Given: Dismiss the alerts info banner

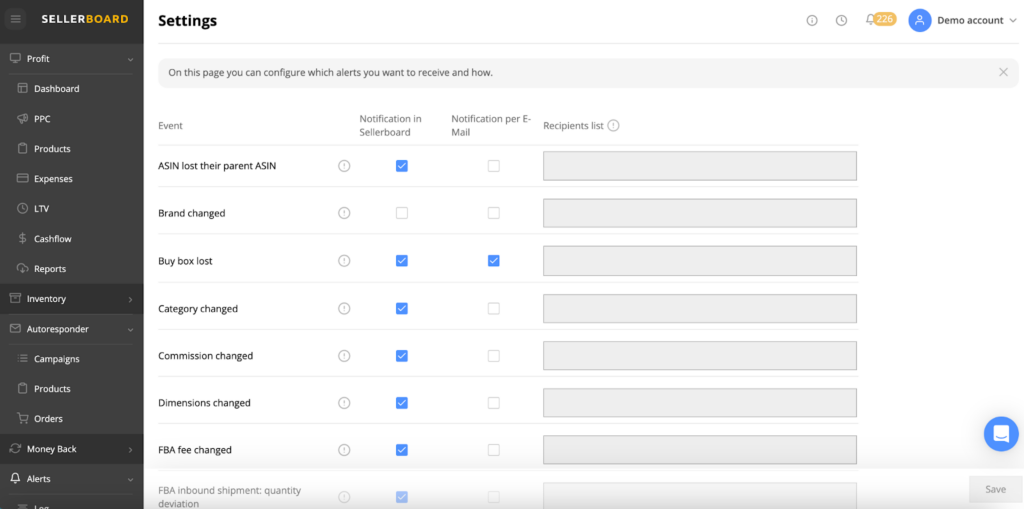Looking at the screenshot, I should (1003, 73).
